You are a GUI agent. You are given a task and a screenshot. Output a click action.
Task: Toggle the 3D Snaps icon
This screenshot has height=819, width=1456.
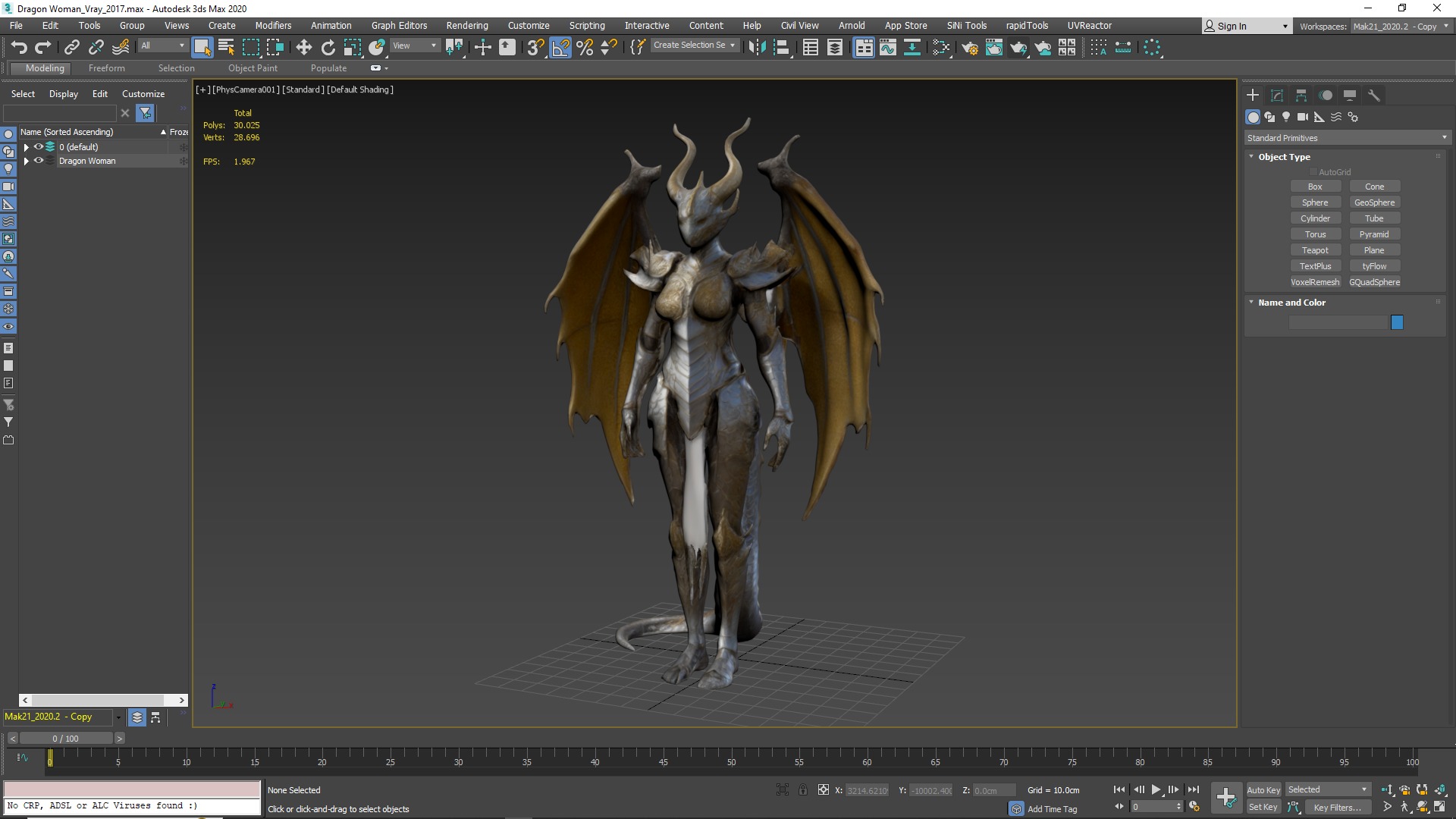coord(535,47)
